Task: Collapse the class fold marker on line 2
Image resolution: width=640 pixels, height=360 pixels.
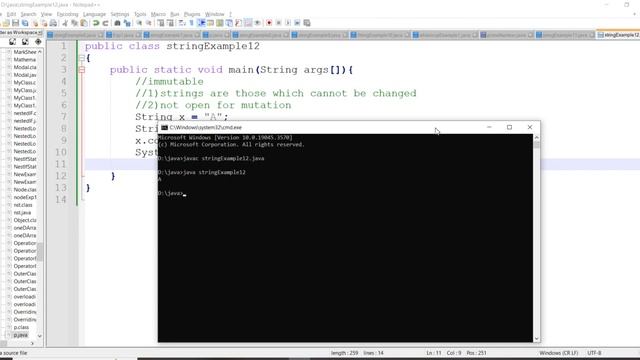Action: click(x=82, y=58)
